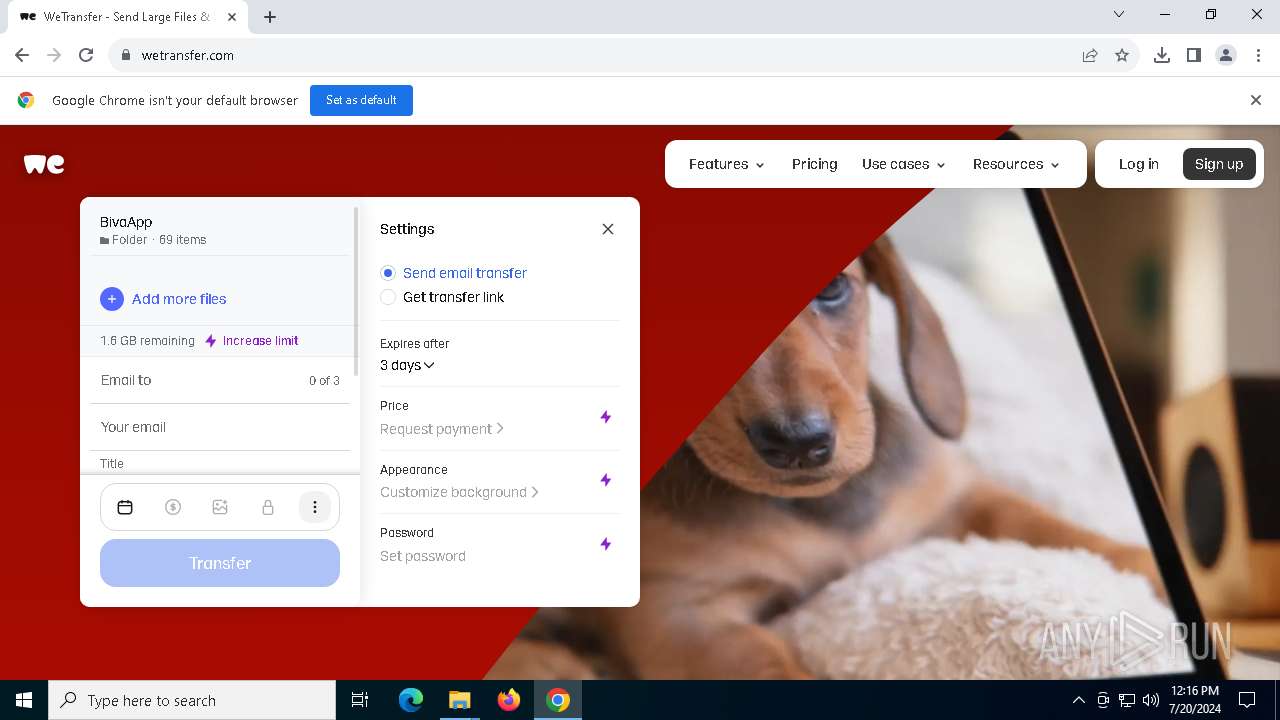Image resolution: width=1280 pixels, height=720 pixels.
Task: Open Microsoft Edge from the taskbar
Action: click(411, 700)
